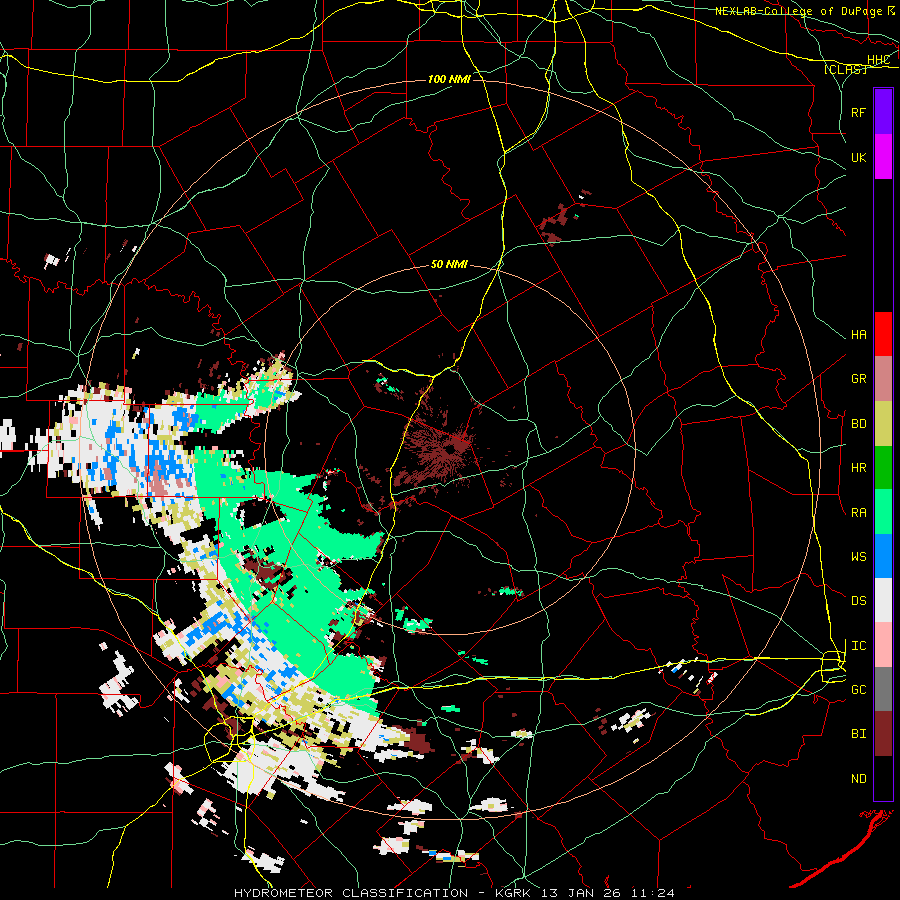Click the WS legend label

pos(859,557)
